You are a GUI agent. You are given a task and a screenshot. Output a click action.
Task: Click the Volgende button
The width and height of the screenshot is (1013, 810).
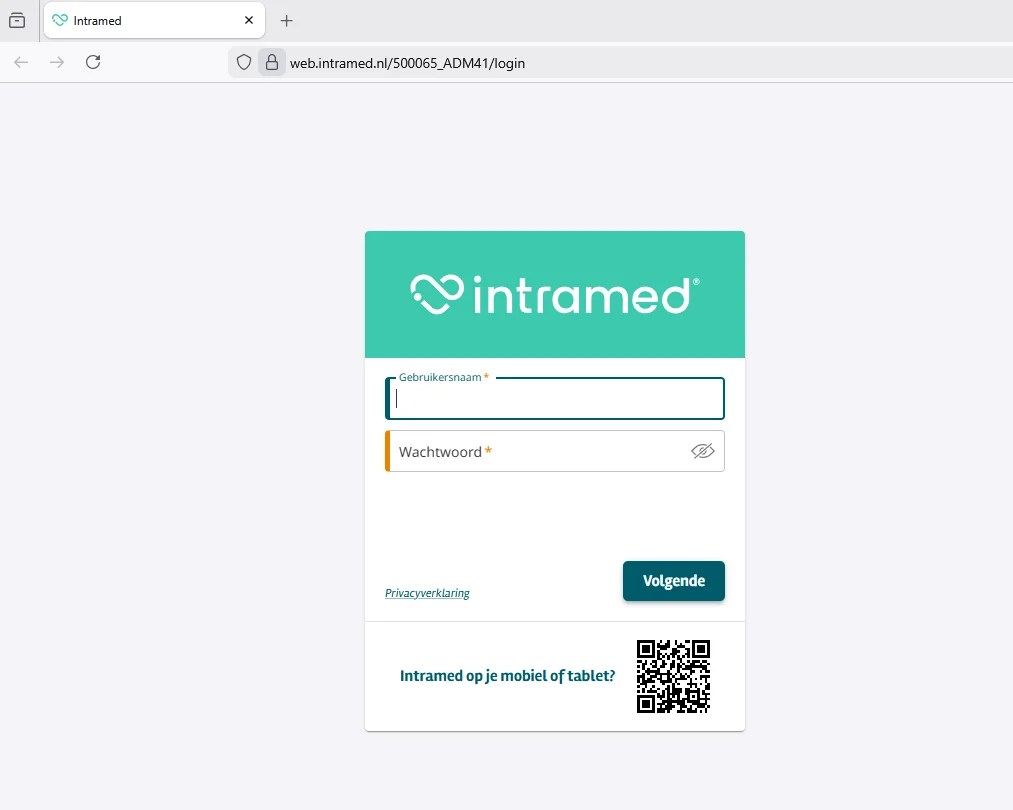[673, 581]
